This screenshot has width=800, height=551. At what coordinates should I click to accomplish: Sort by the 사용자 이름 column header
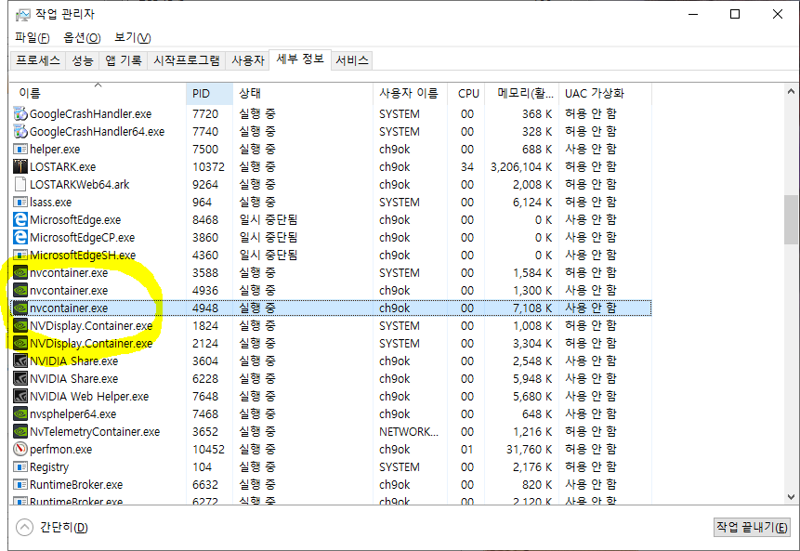[410, 93]
